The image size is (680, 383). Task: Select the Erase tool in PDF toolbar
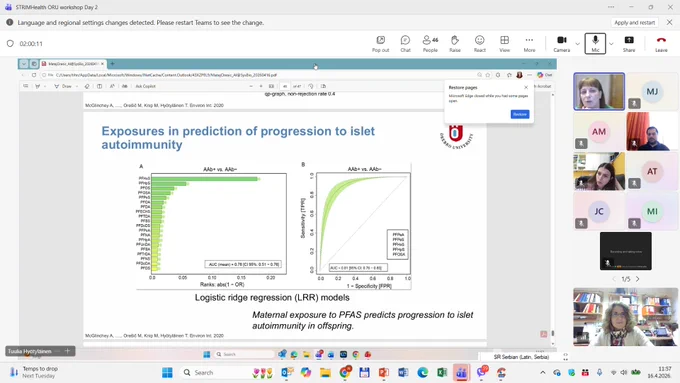[x=87, y=86]
